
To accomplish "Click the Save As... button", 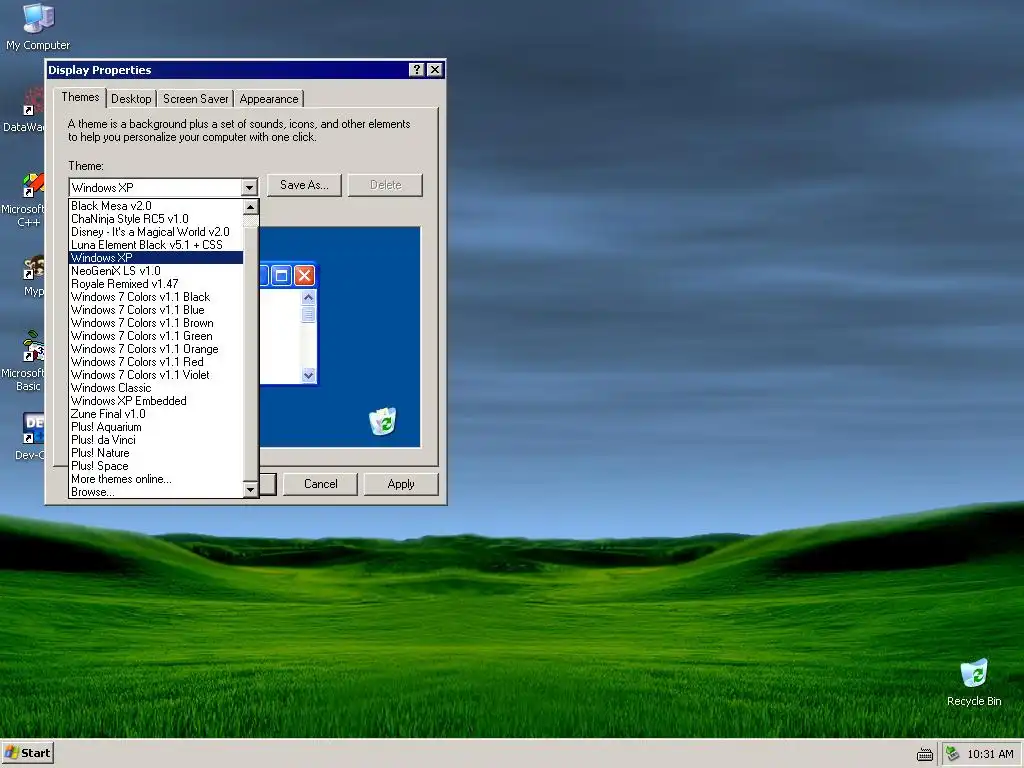I will [x=304, y=185].
